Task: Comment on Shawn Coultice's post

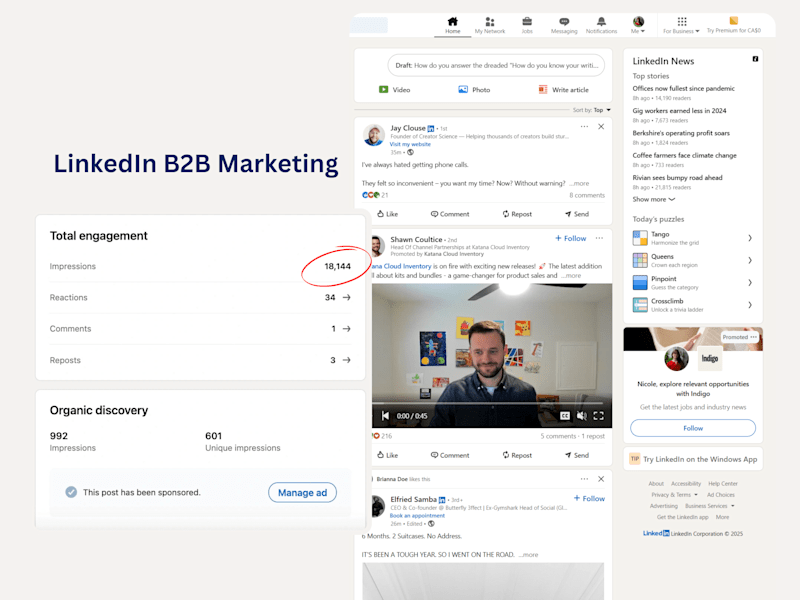Action: pos(449,455)
